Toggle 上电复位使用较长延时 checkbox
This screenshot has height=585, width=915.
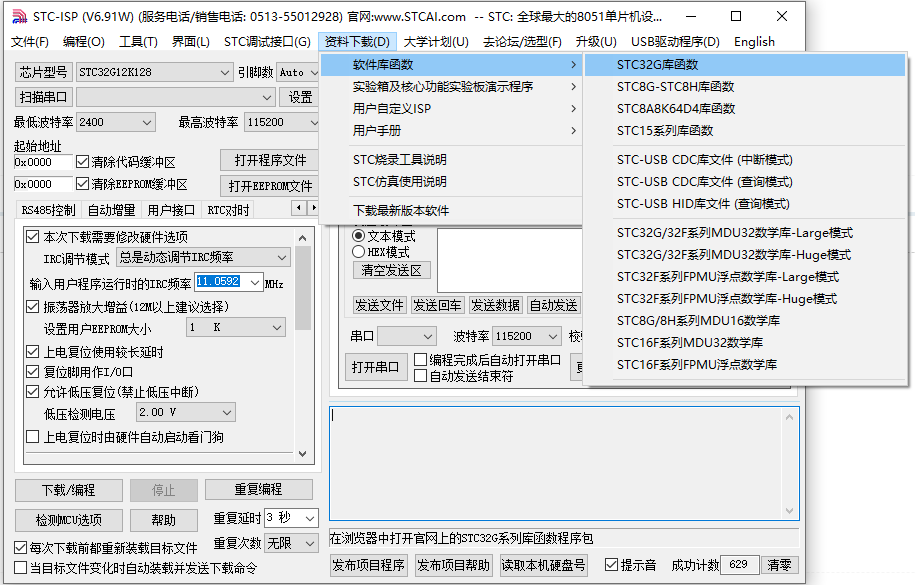point(33,352)
